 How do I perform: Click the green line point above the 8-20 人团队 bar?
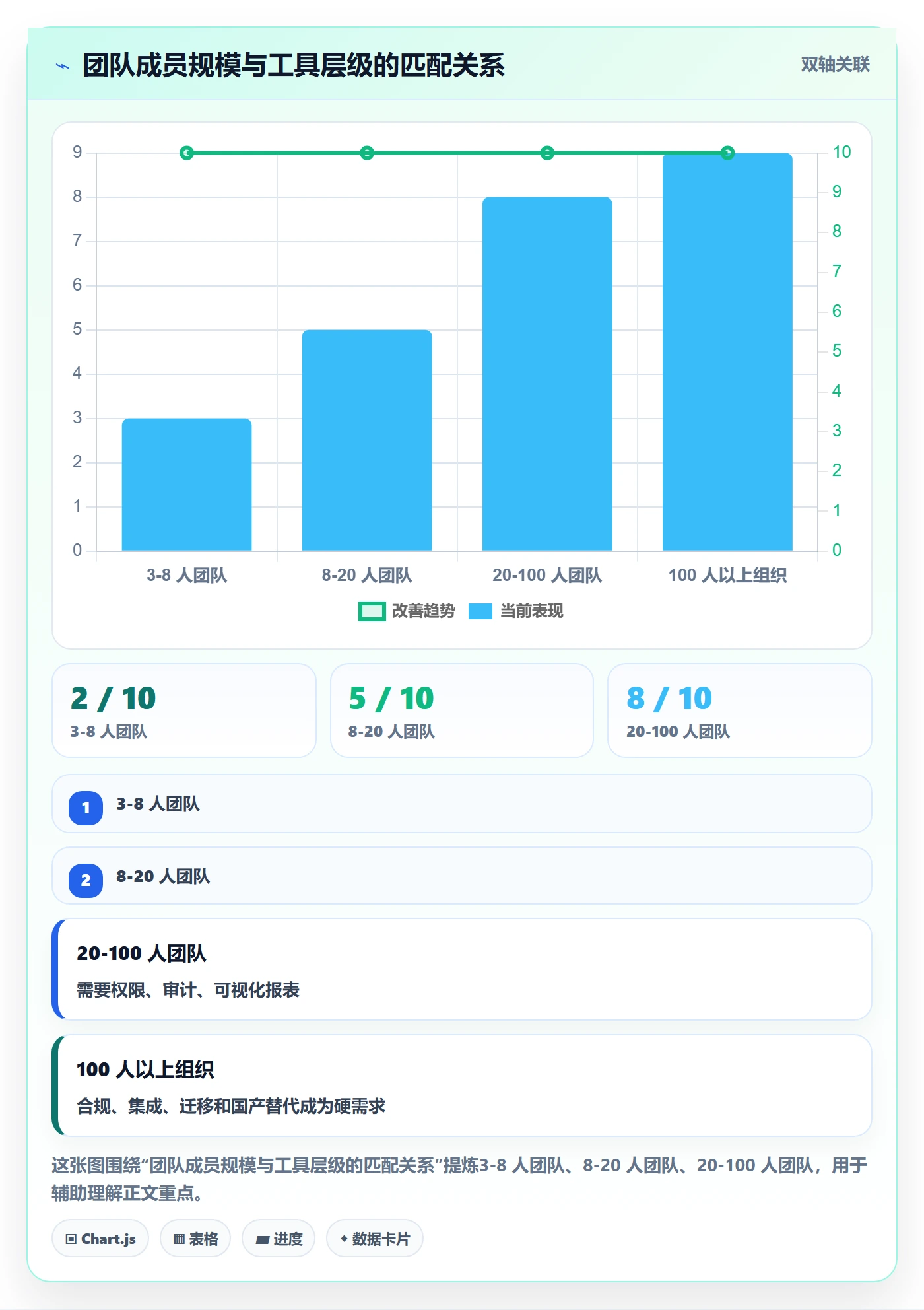pyautogui.click(x=367, y=153)
